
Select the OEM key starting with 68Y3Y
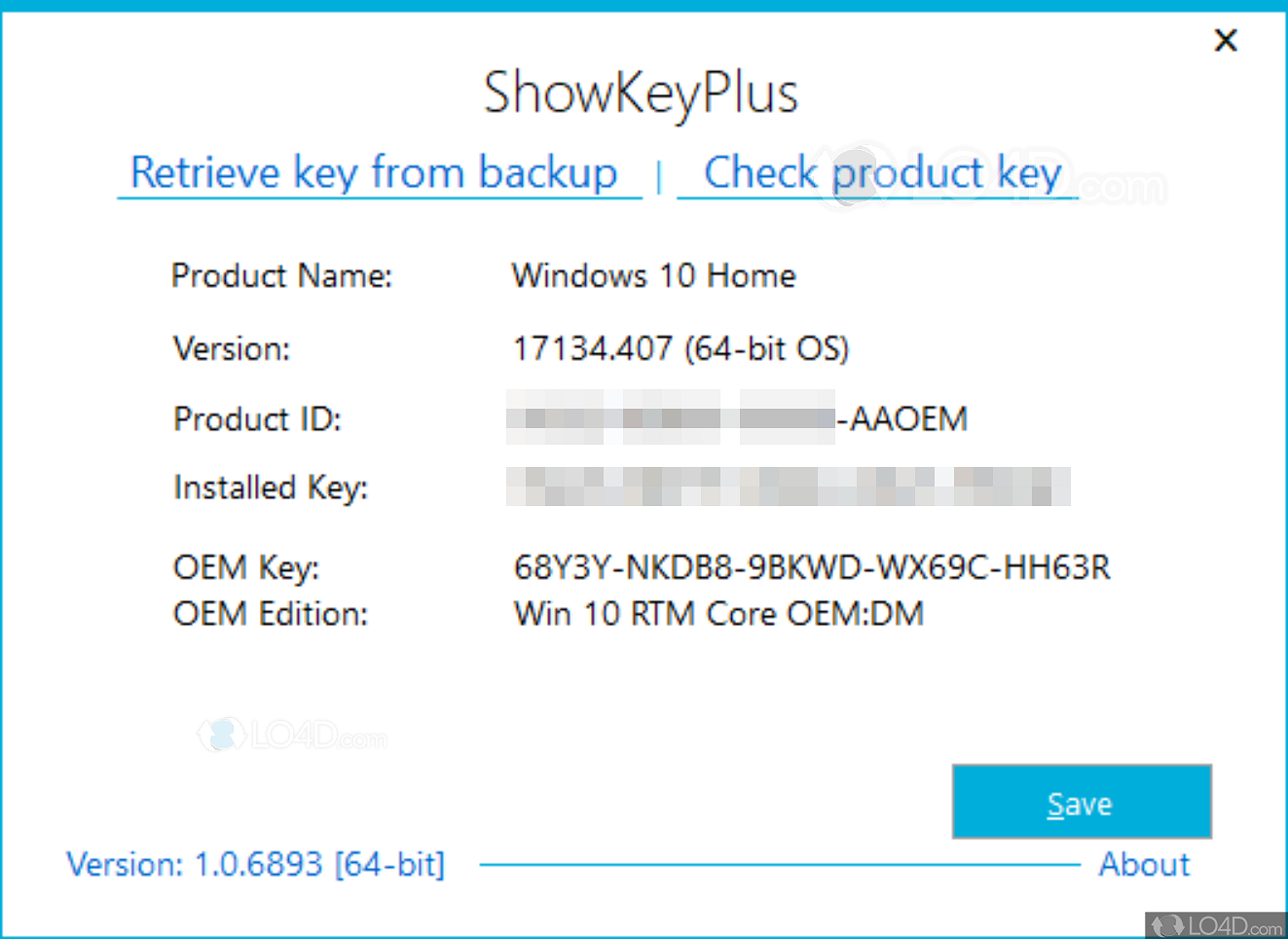[x=811, y=567]
